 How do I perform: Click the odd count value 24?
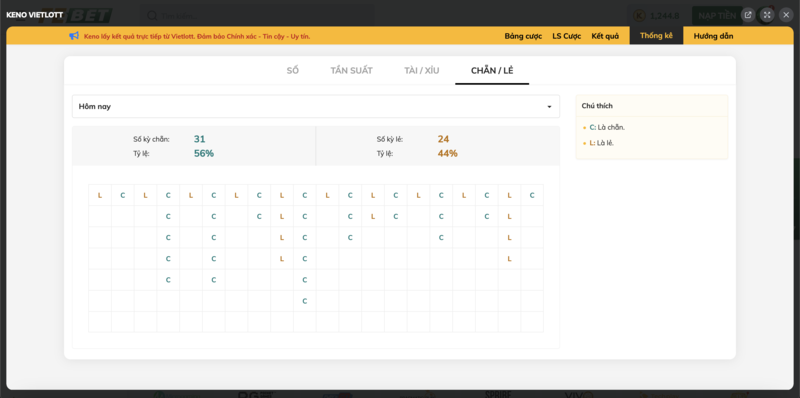443,139
